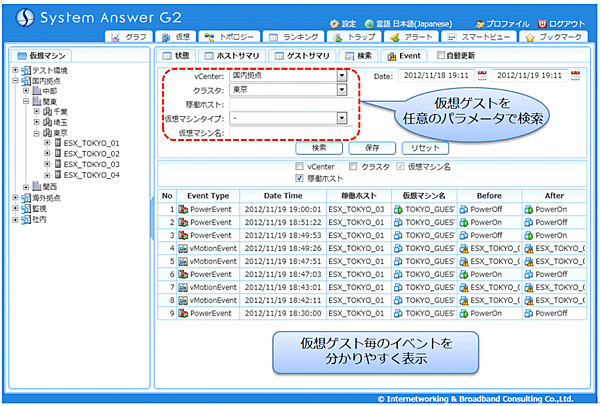Screen dimensions: 600x406
Task: Check the vCenter column checkbox
Action: pyautogui.click(x=299, y=166)
